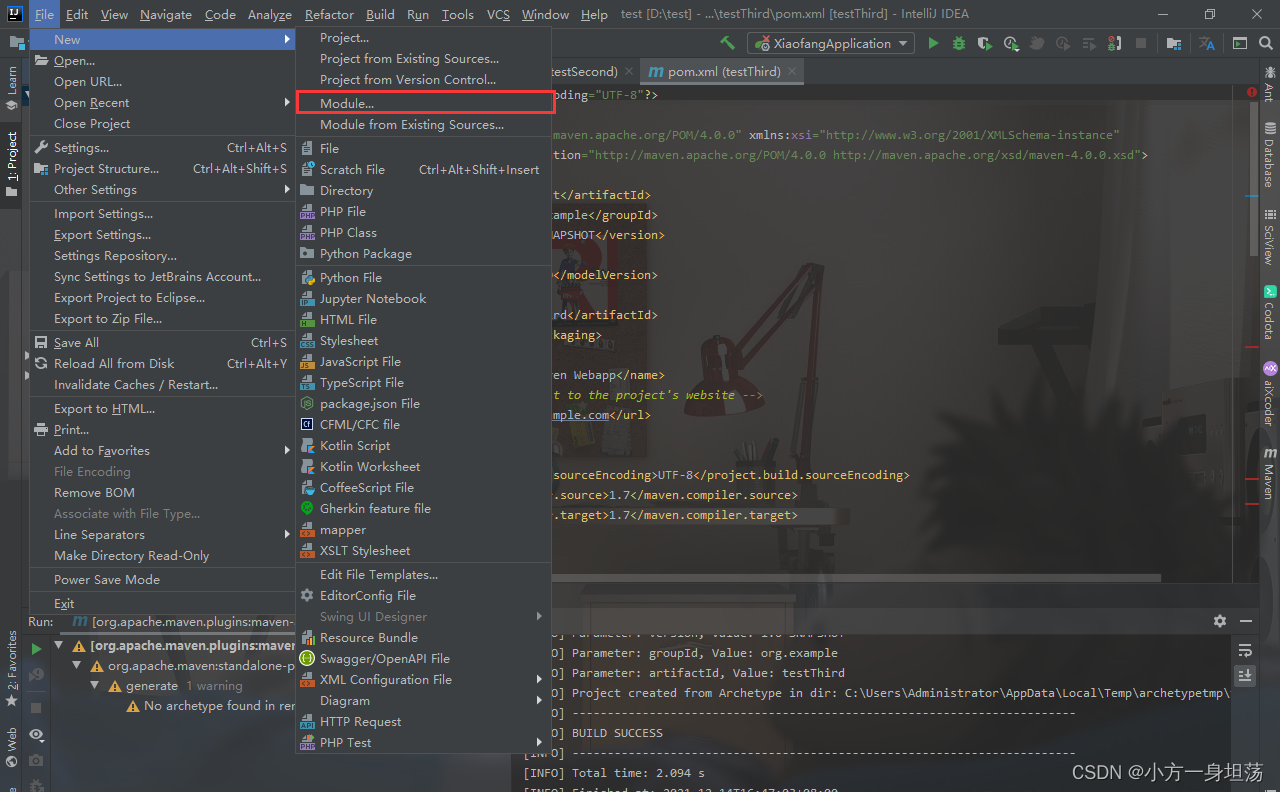Screen dimensions: 1280x792
Task: Expand the Diagram submenu
Action: click(x=423, y=701)
